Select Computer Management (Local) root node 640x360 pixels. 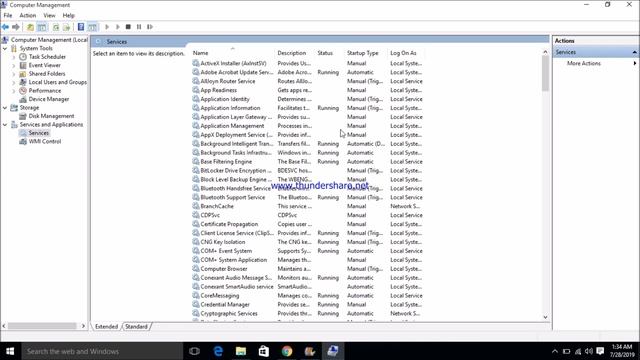49,40
